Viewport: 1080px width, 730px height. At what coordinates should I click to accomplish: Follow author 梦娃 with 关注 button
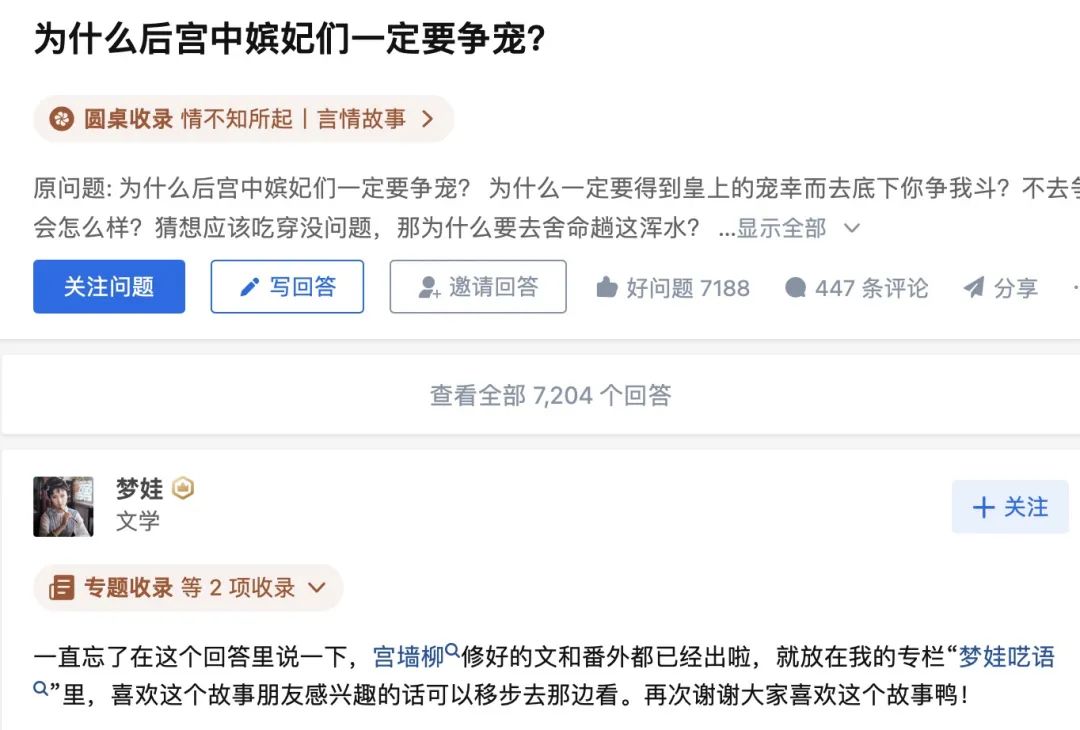tap(1009, 507)
